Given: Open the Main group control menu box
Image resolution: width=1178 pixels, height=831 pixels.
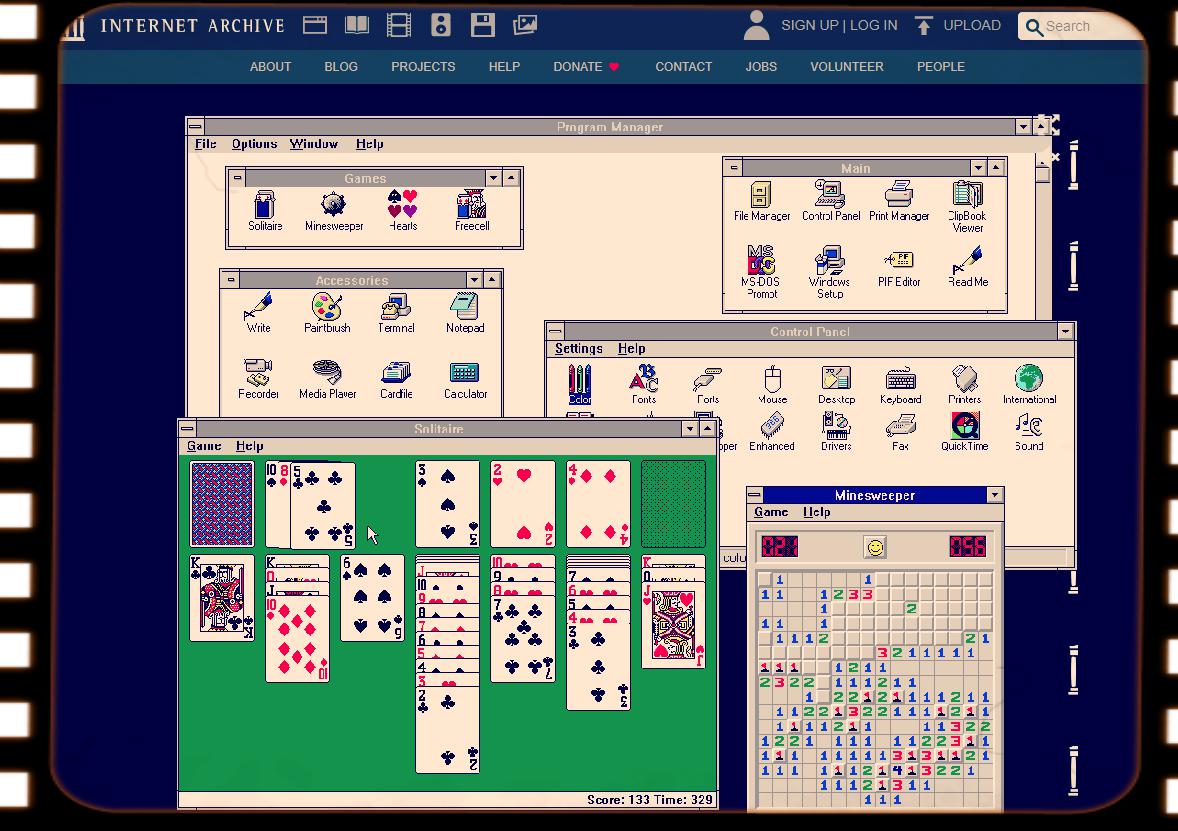Looking at the screenshot, I should pyautogui.click(x=734, y=168).
